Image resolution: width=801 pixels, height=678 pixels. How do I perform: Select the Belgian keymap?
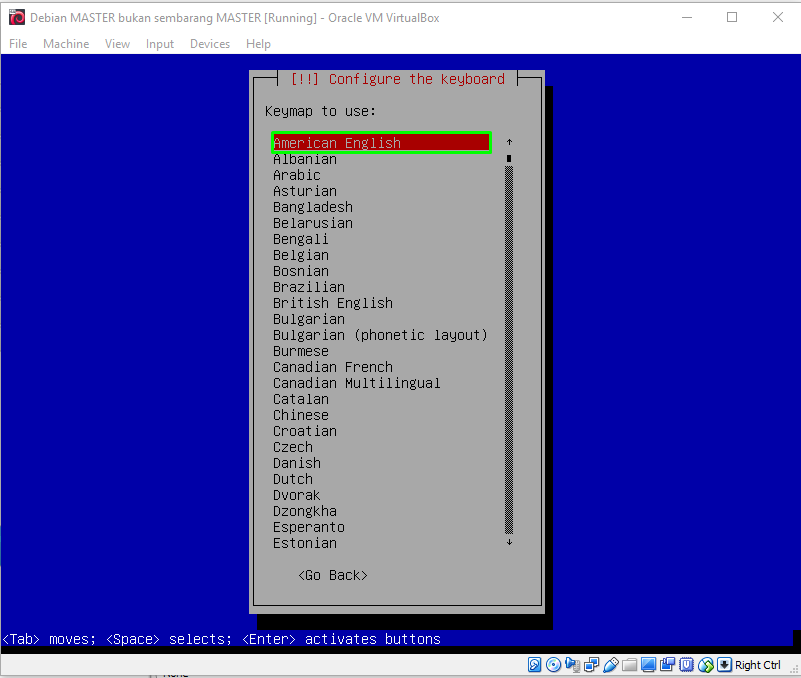[301, 255]
